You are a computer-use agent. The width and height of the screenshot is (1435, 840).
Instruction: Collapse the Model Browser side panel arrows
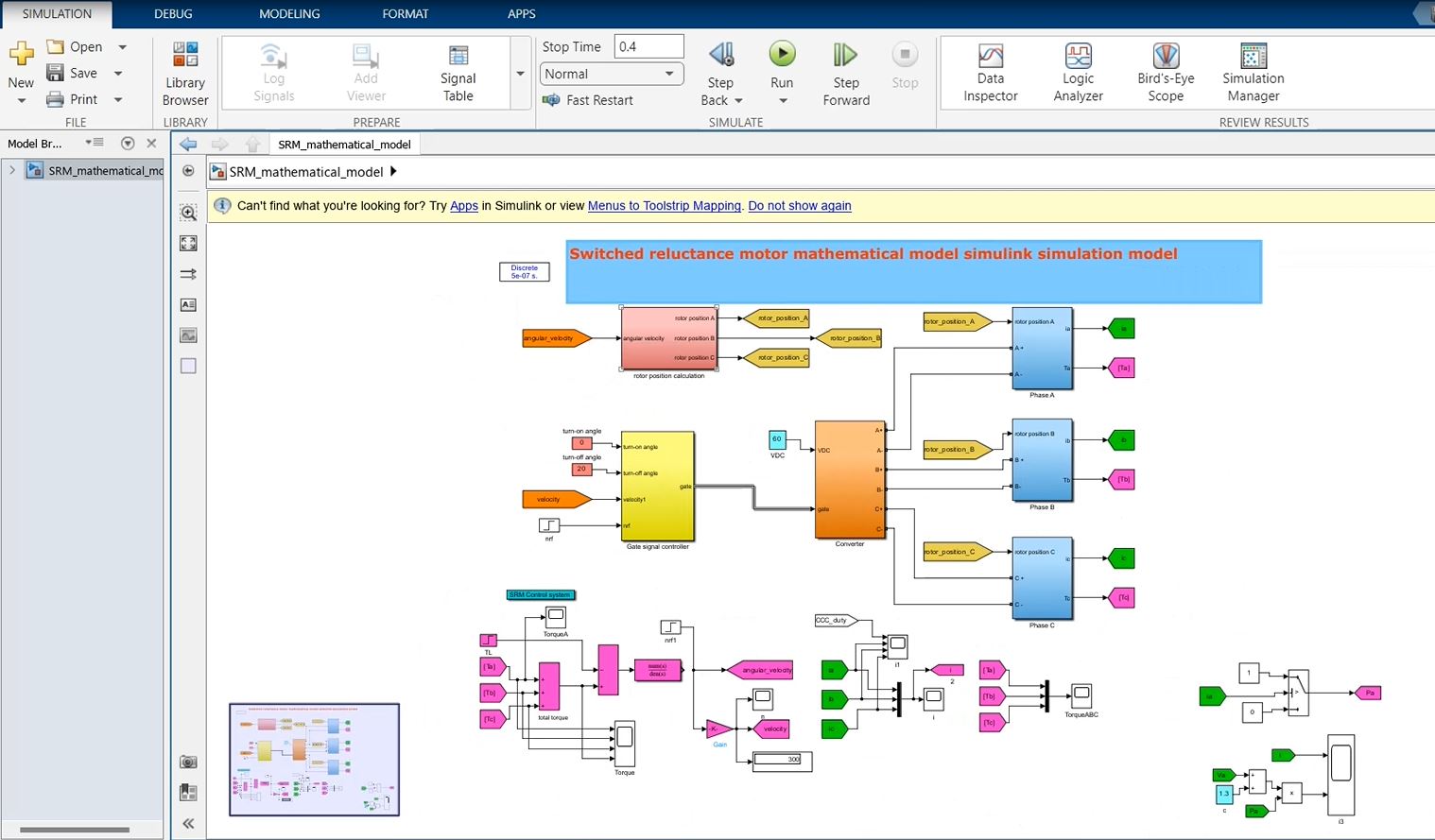click(188, 823)
